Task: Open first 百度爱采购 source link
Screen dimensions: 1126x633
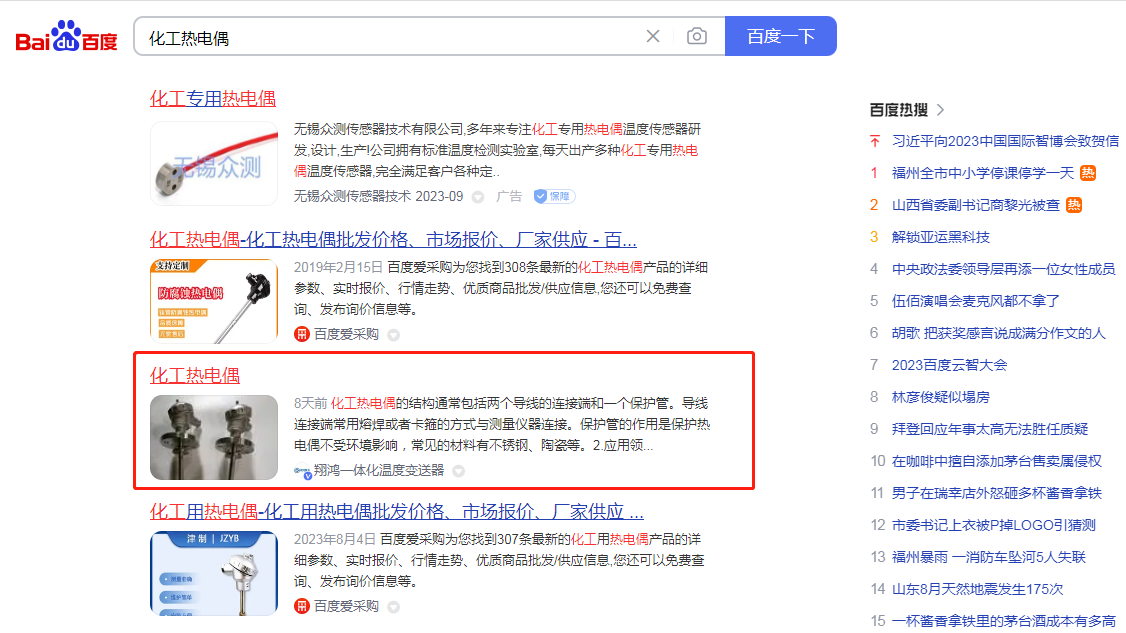Action: pyautogui.click(x=346, y=334)
